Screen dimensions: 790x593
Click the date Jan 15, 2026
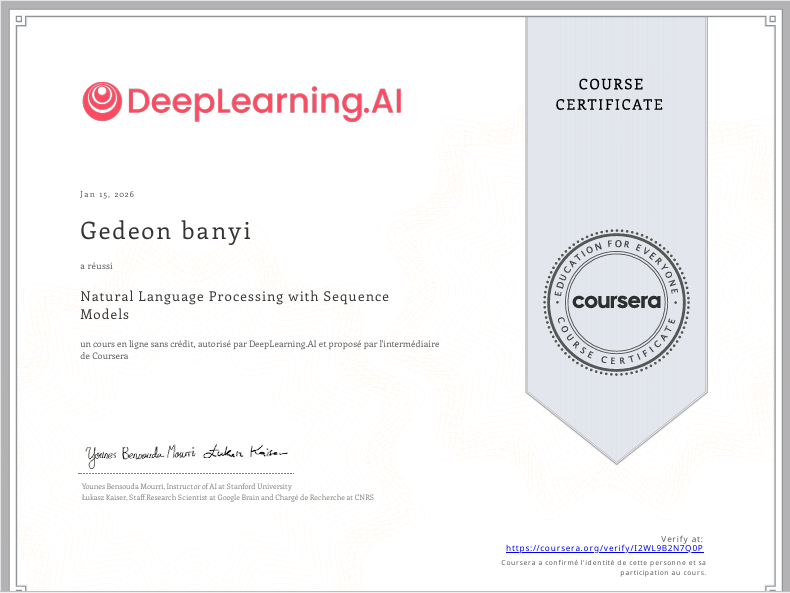pyautogui.click(x=107, y=194)
